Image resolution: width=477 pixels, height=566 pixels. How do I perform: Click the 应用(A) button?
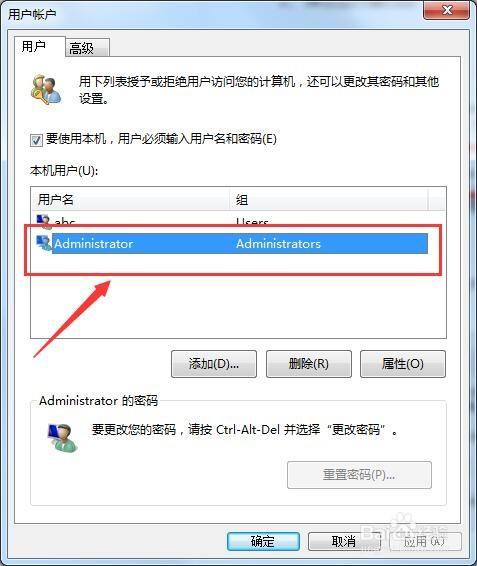425,541
